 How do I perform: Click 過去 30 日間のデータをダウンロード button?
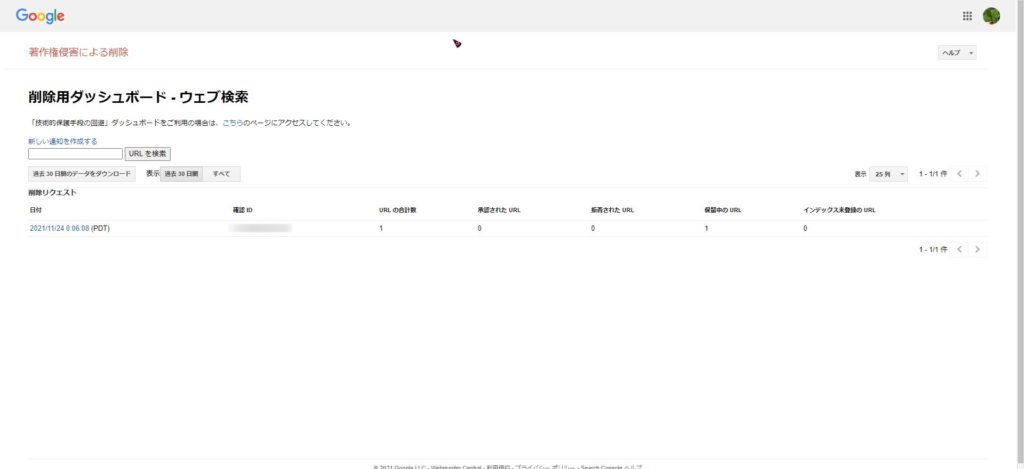click(x=82, y=174)
